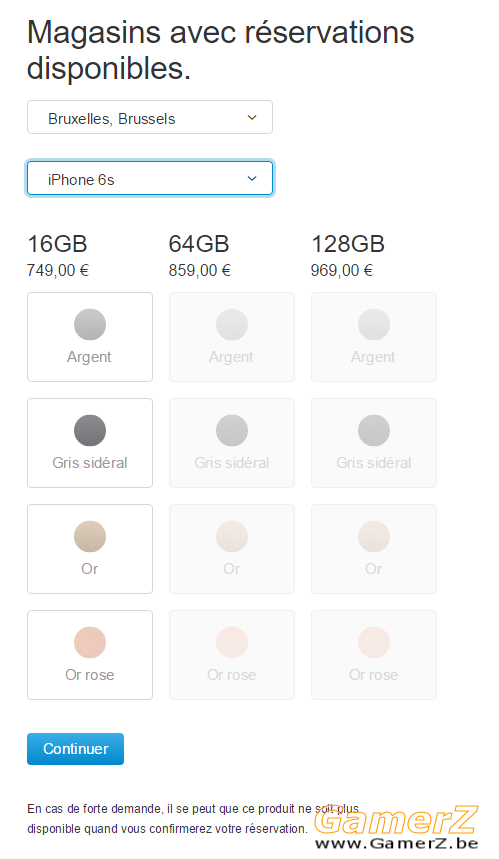Pick the 128GB Or rose tile

coord(374,655)
